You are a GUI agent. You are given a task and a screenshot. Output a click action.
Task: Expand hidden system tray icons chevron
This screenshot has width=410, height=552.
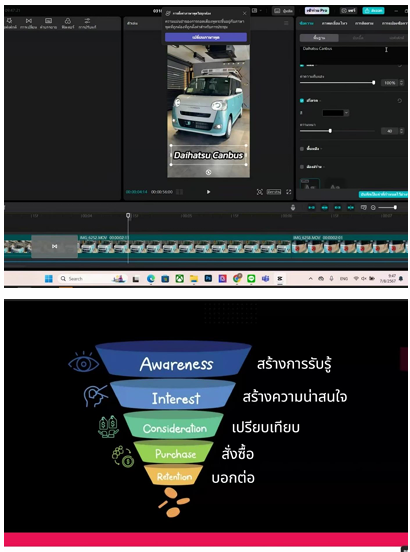click(x=310, y=278)
